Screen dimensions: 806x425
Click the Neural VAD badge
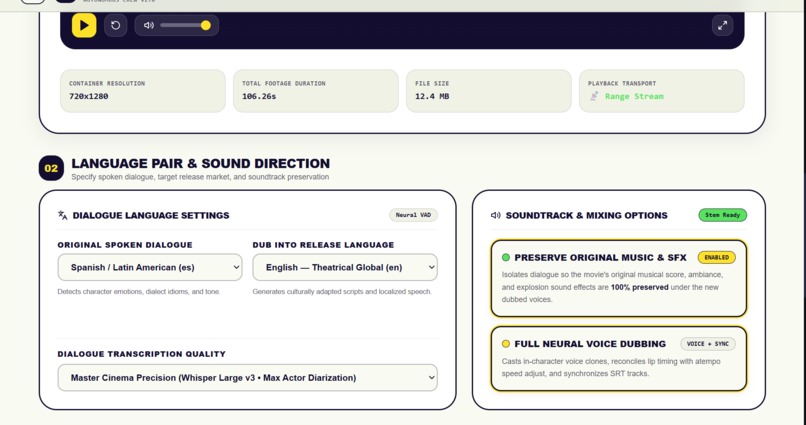(413, 215)
